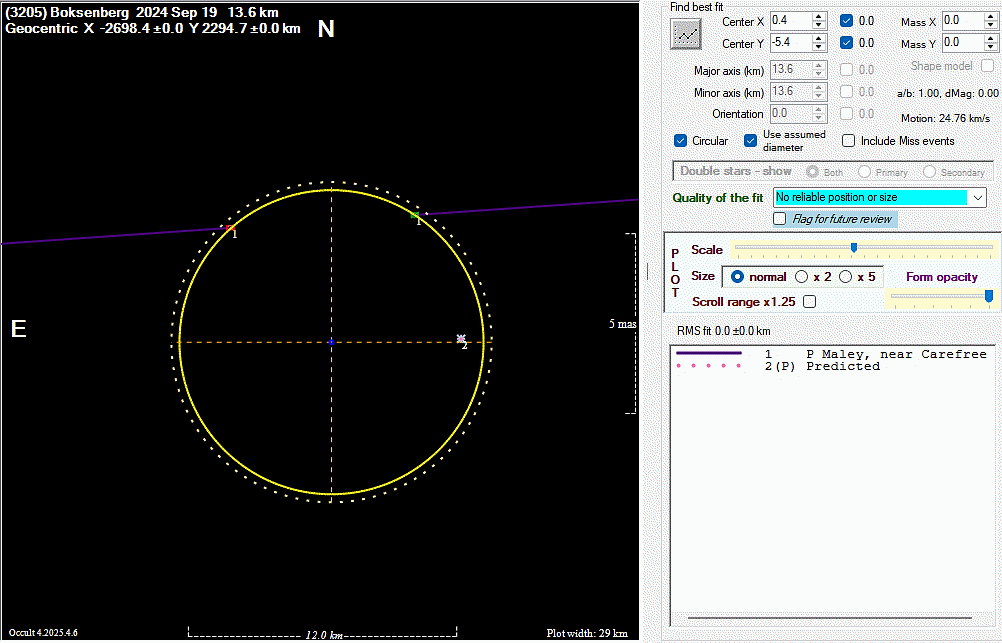Toggle the Major axis fixed checkbox

click(x=847, y=70)
